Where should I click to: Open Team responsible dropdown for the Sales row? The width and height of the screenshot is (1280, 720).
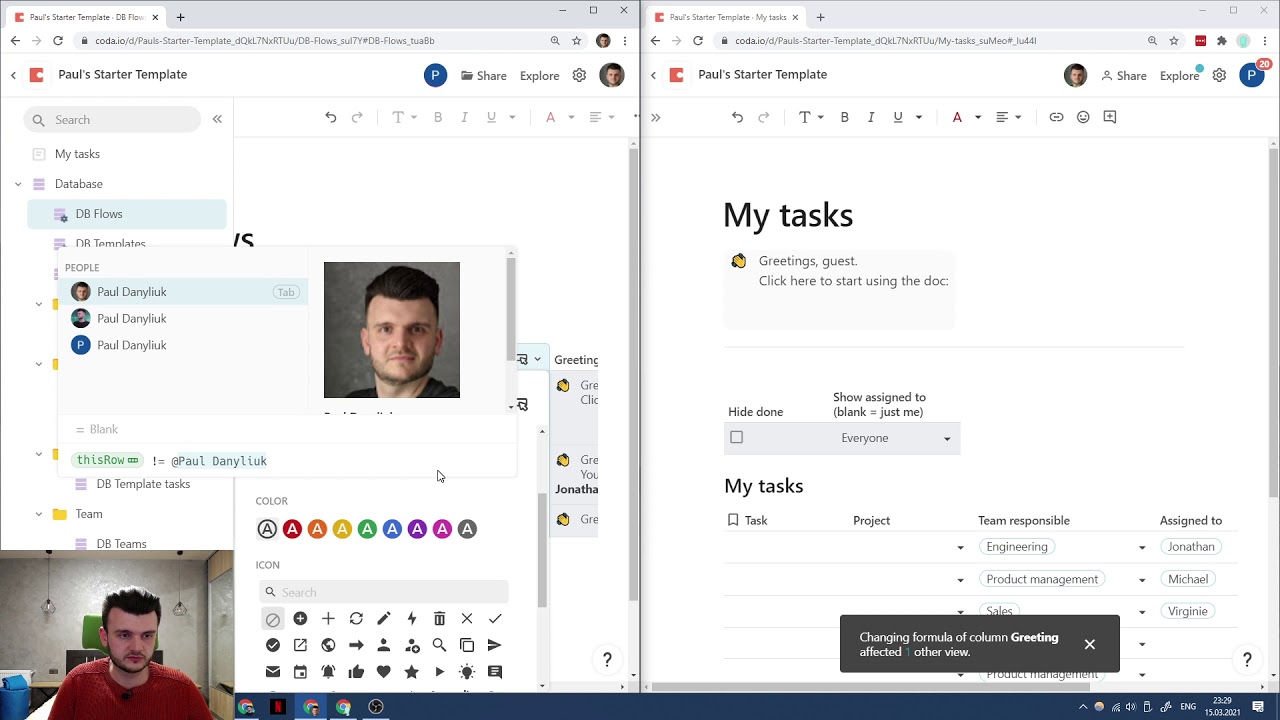coord(1142,612)
